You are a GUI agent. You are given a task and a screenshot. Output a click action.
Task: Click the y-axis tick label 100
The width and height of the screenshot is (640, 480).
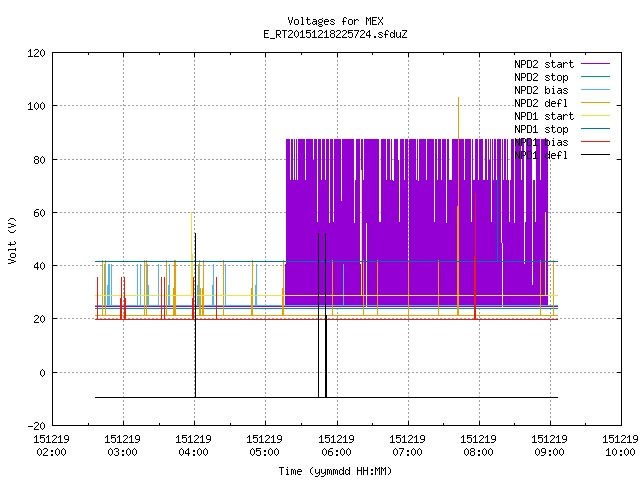[36, 106]
